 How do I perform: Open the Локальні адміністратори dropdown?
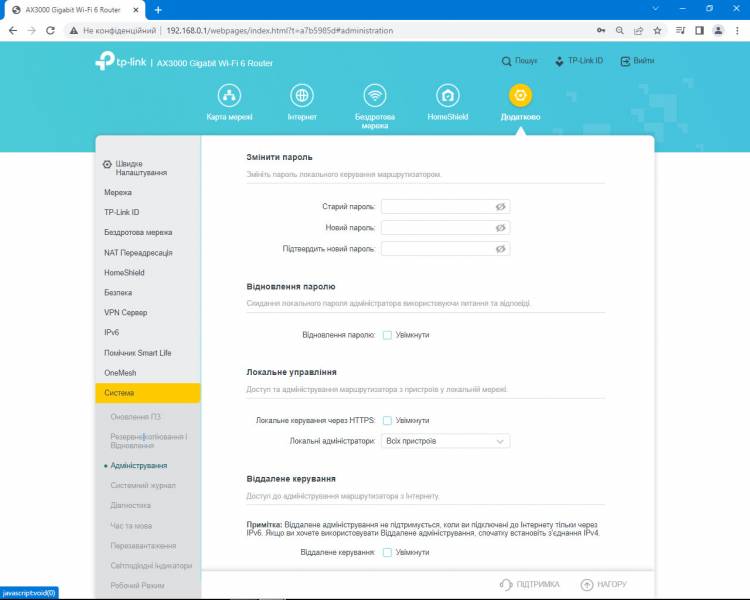(x=445, y=441)
